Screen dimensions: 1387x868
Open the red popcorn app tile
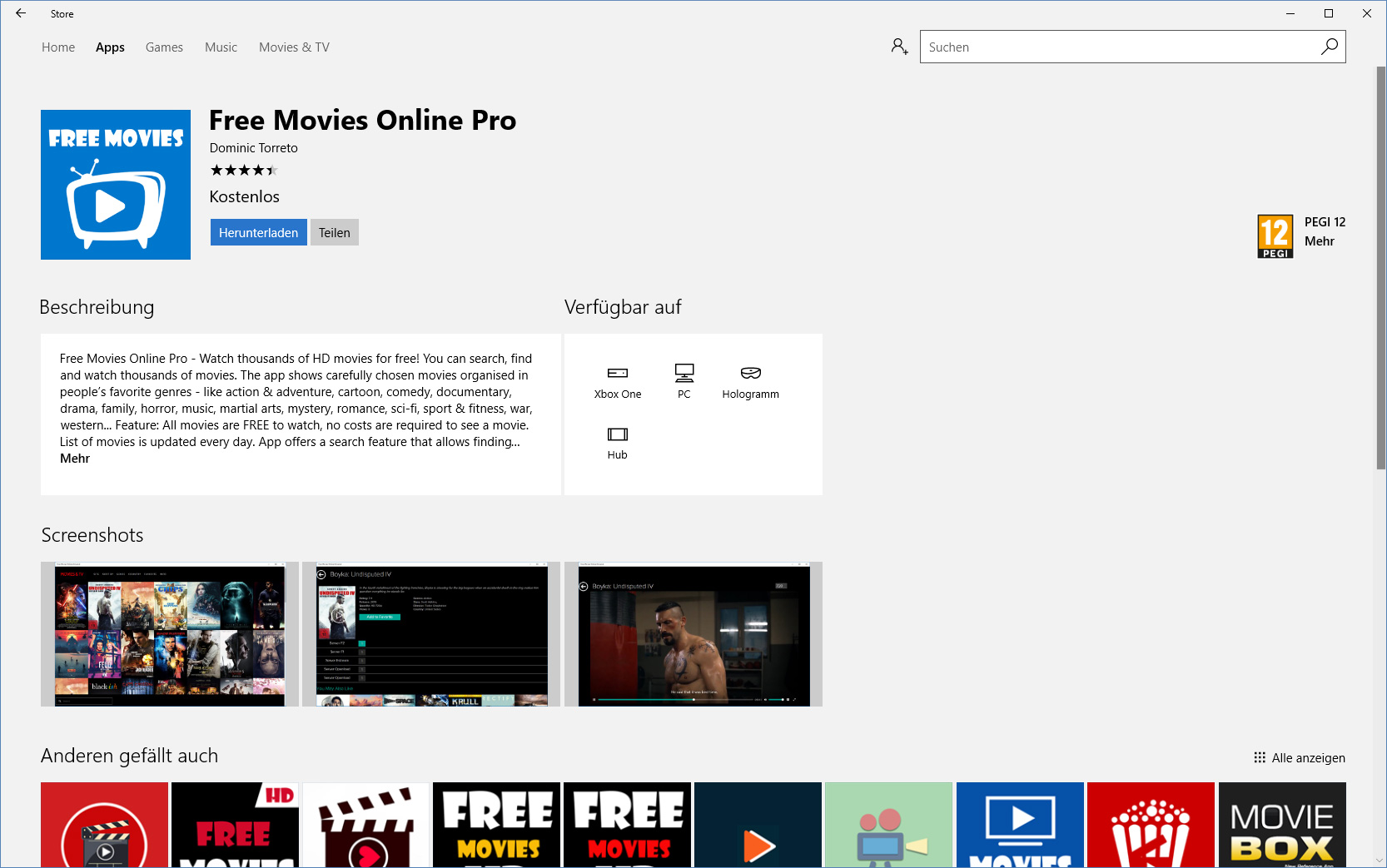point(1151,825)
